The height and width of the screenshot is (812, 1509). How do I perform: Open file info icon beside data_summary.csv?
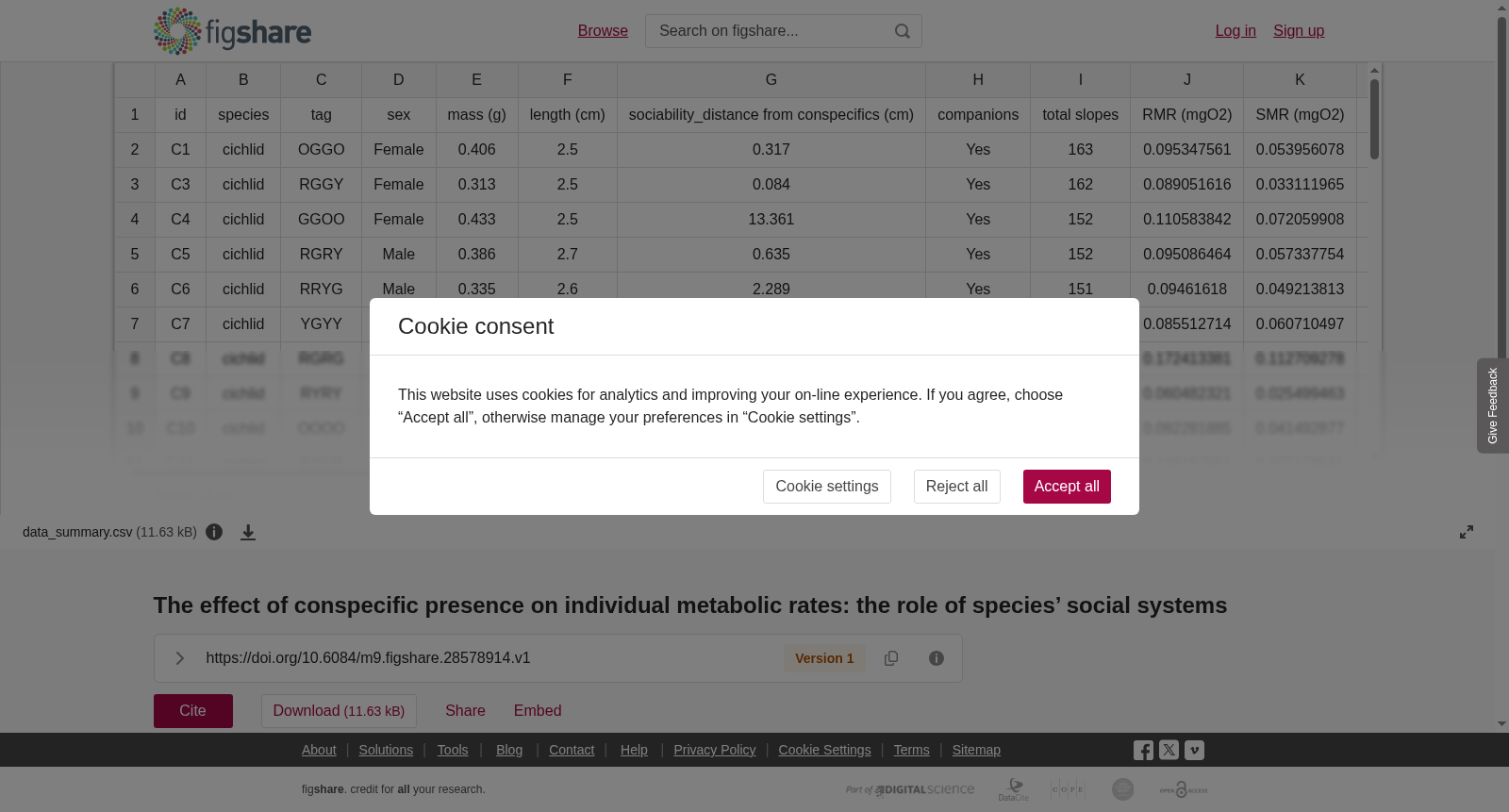tap(214, 532)
